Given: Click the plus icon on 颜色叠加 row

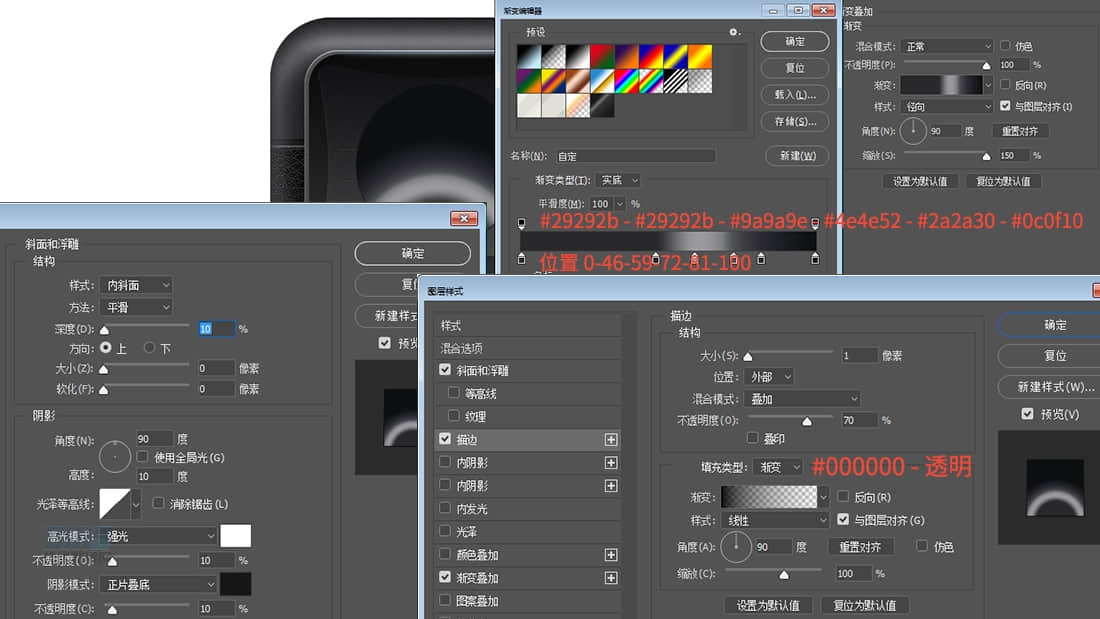Looking at the screenshot, I should [611, 555].
